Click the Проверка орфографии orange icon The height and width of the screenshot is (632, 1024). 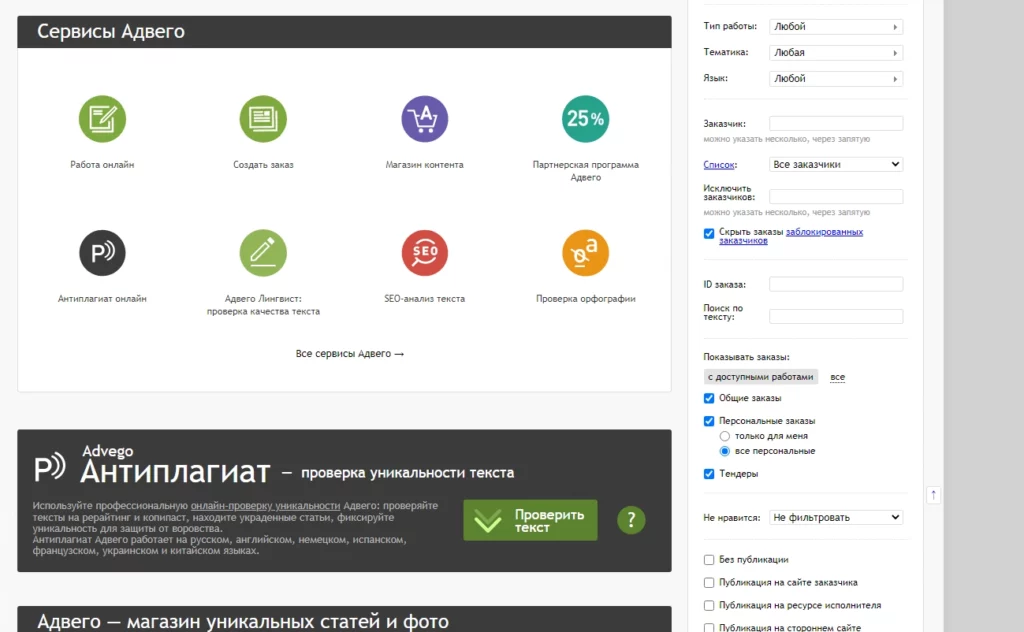[x=585, y=253]
